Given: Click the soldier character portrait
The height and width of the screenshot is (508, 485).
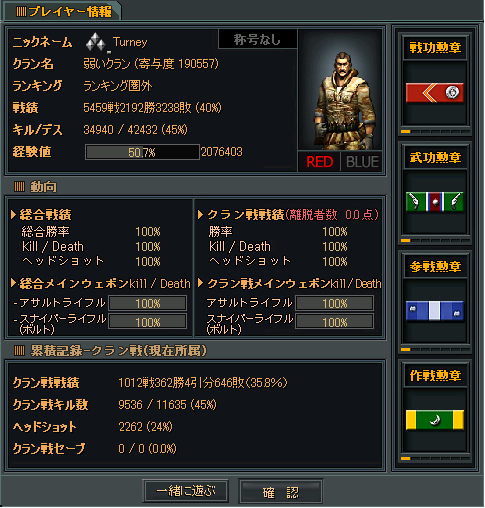Looking at the screenshot, I should (340, 90).
